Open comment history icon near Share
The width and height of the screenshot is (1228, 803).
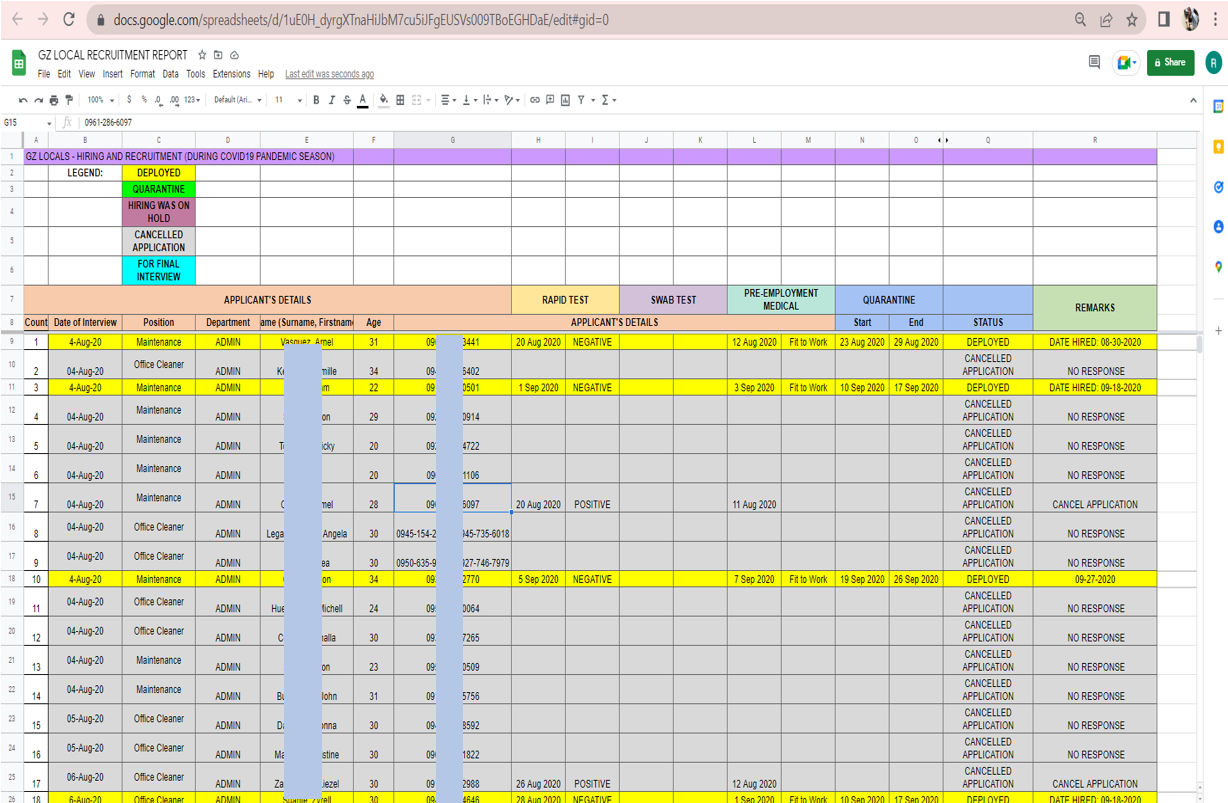pos(1094,62)
